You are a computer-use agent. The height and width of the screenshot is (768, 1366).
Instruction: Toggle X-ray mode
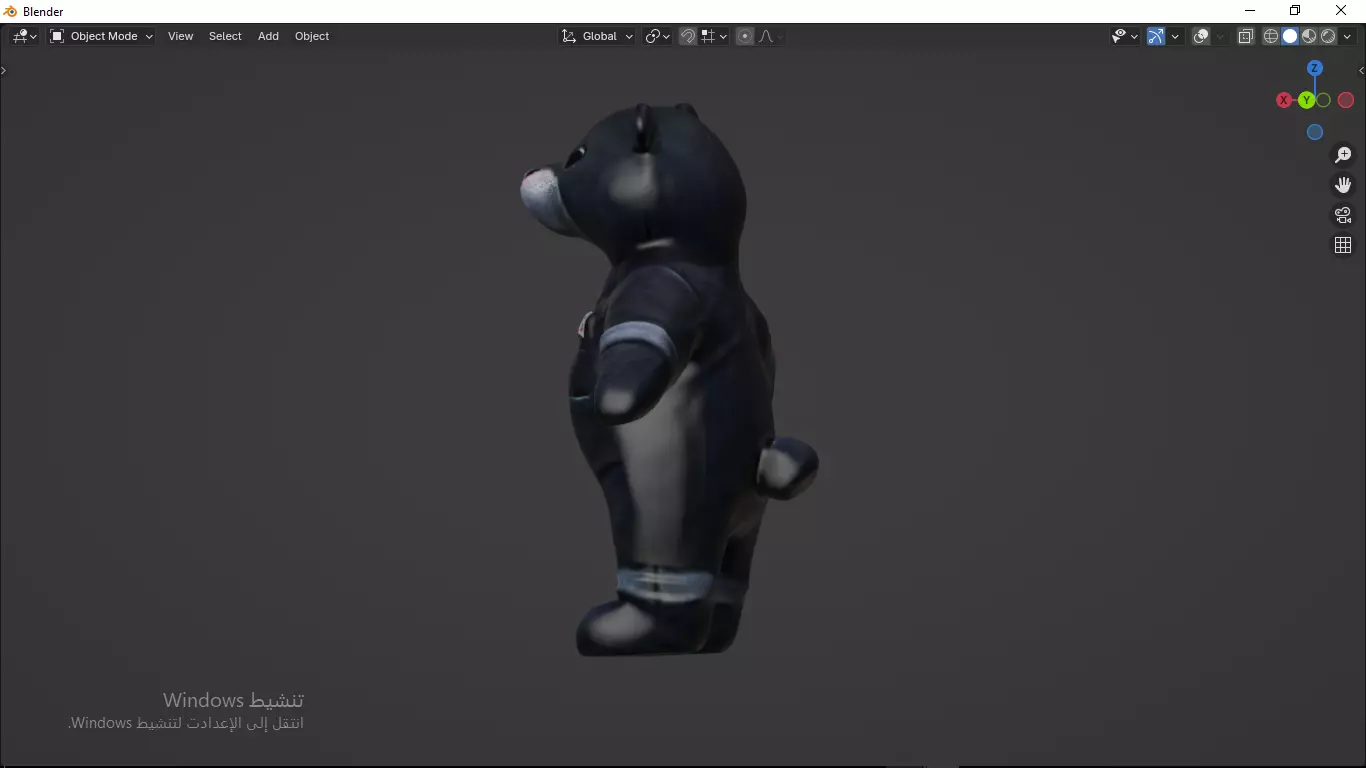tap(1246, 36)
